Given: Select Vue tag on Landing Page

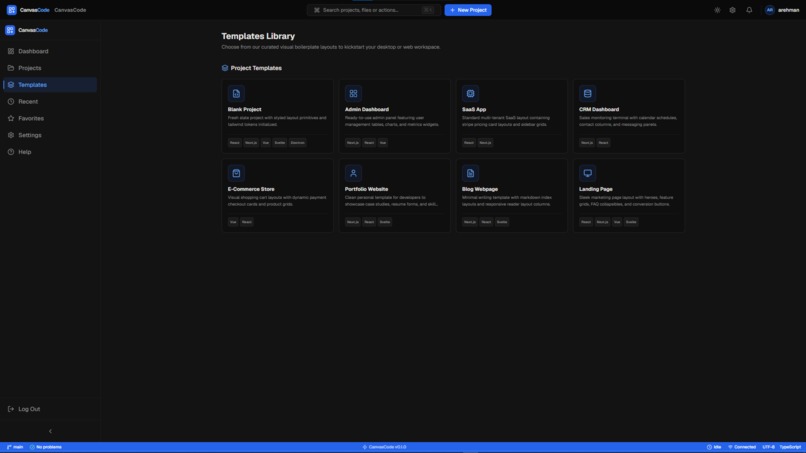Looking at the screenshot, I should click(x=617, y=222).
